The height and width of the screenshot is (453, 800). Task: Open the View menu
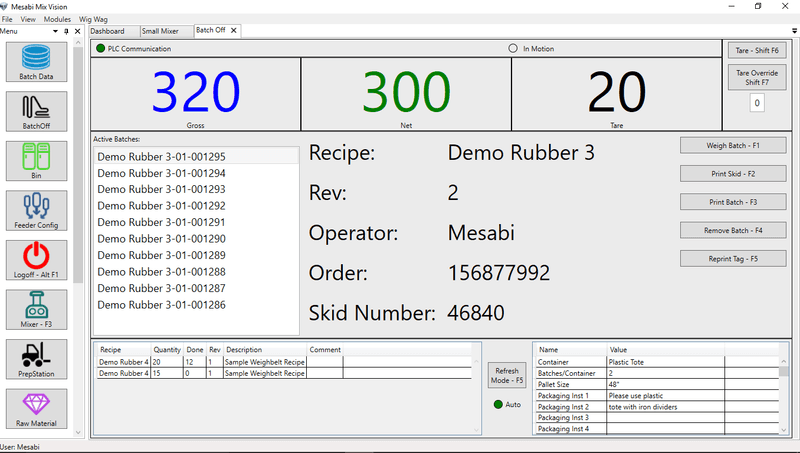28,19
